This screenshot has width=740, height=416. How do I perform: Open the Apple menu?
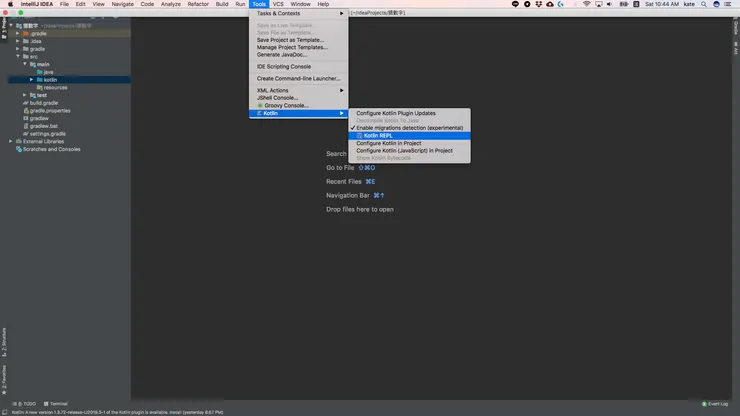10,4
